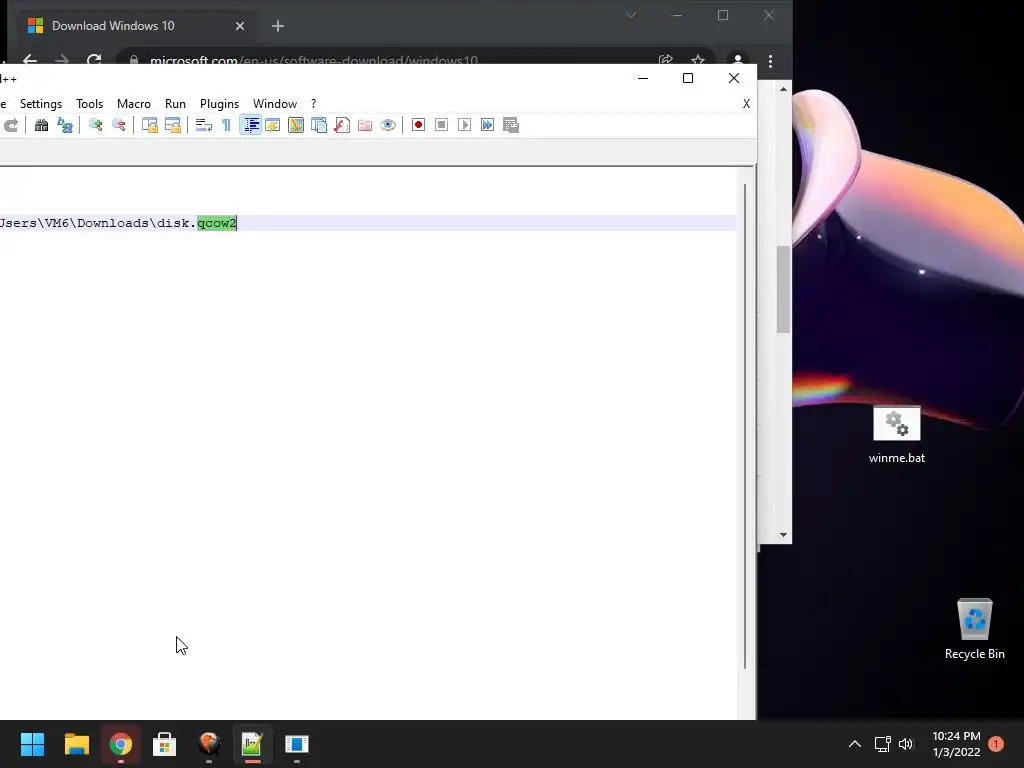Toggle synchronize horizontal scrolling icon
Viewport: 1024px width, 768px height.
pos(173,125)
